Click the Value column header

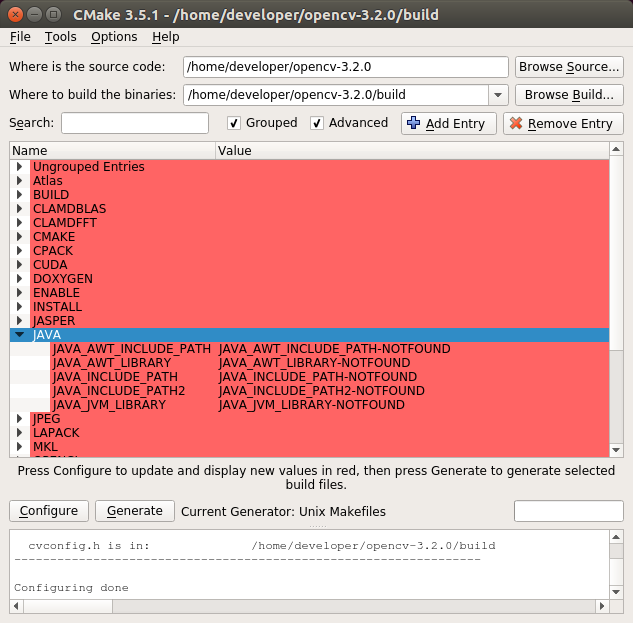[x=412, y=151]
